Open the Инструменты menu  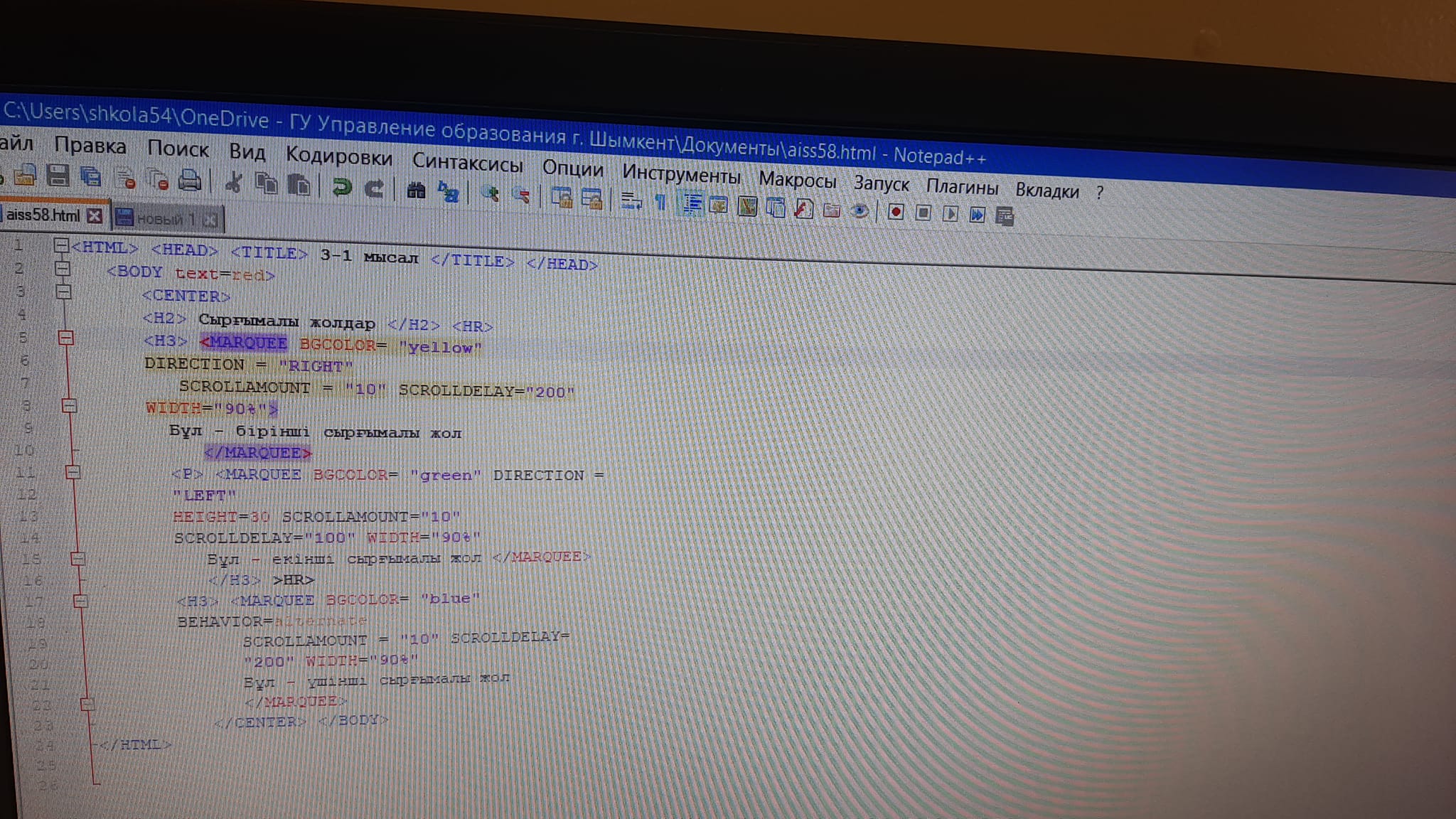680,173
